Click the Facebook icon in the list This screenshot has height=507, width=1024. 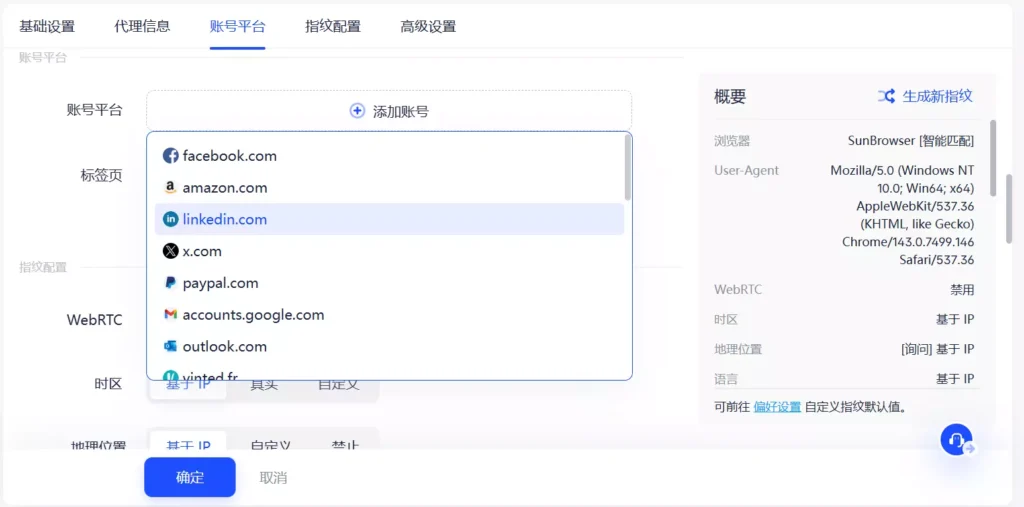pyautogui.click(x=170, y=156)
